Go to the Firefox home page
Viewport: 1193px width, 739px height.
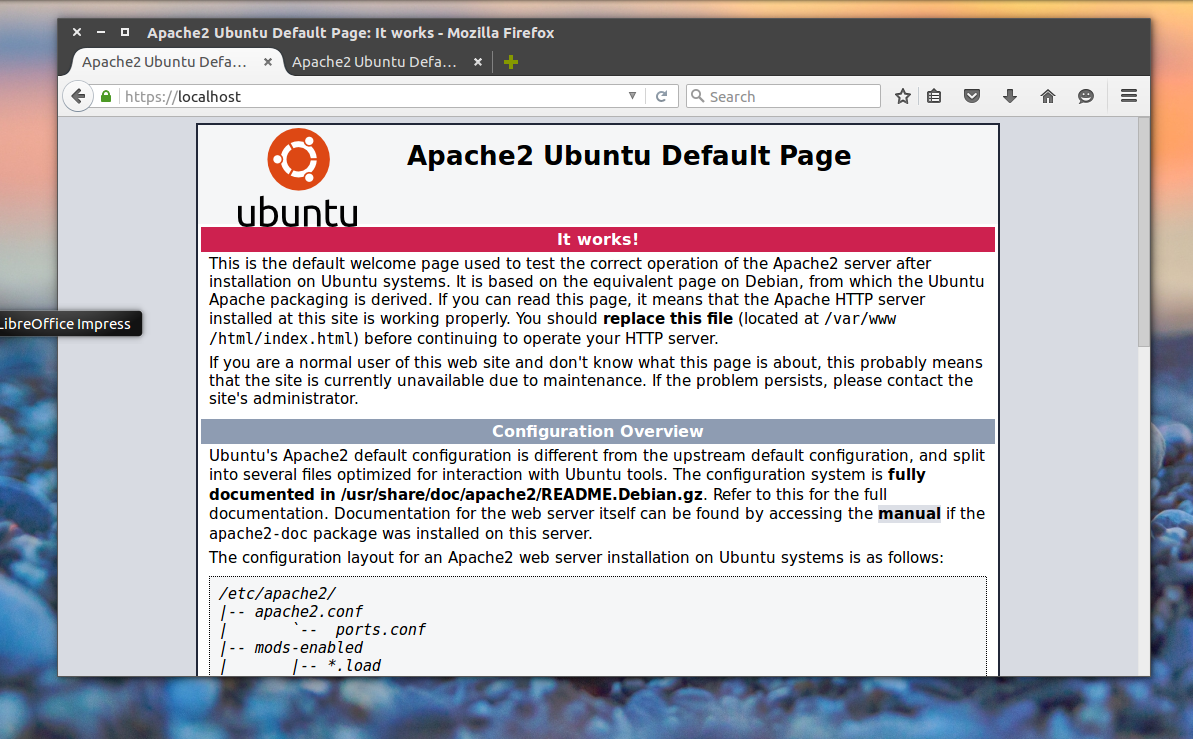pyautogui.click(x=1048, y=97)
